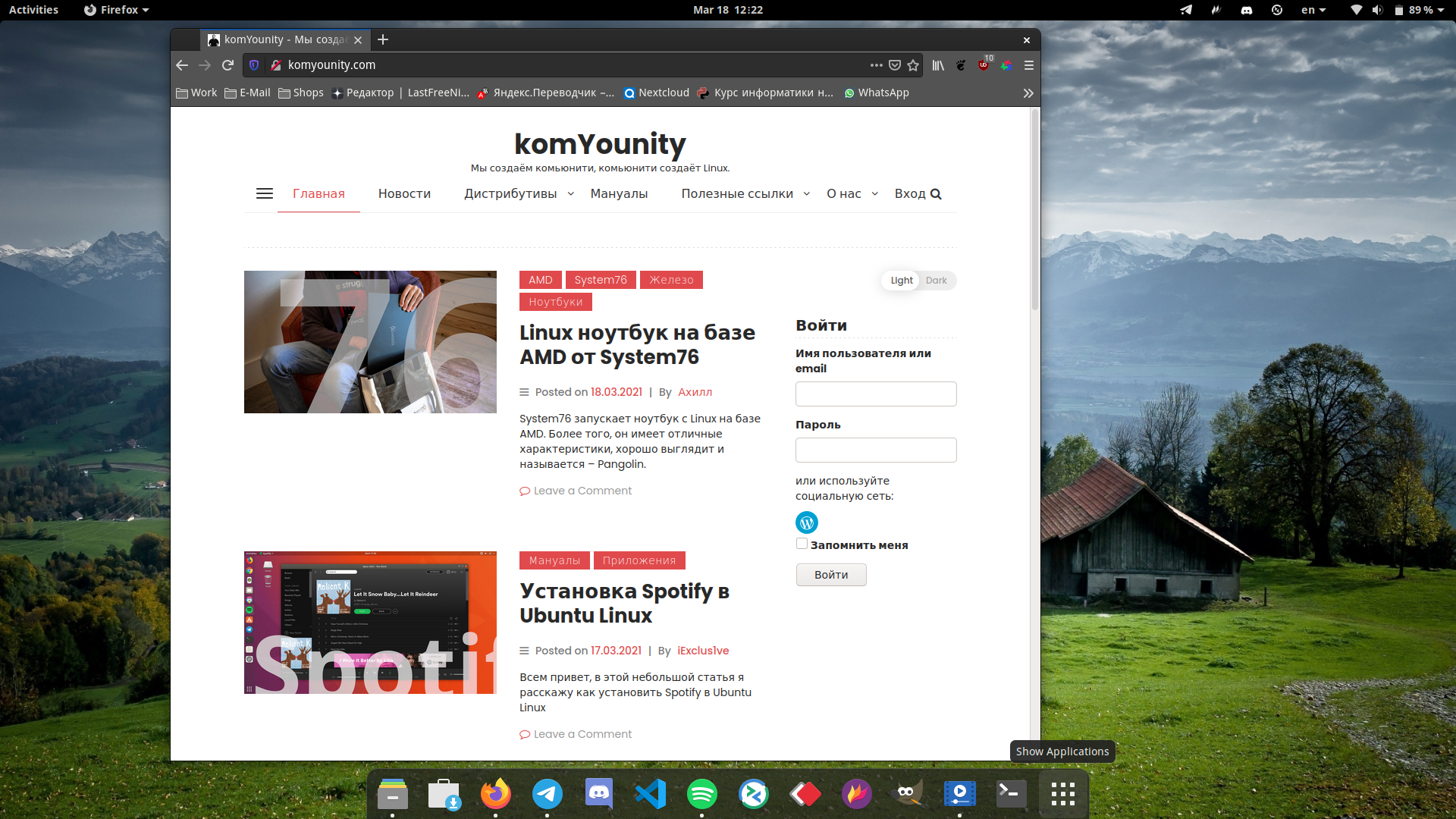Open Вход menu item
The width and height of the screenshot is (1456, 819).
click(910, 193)
